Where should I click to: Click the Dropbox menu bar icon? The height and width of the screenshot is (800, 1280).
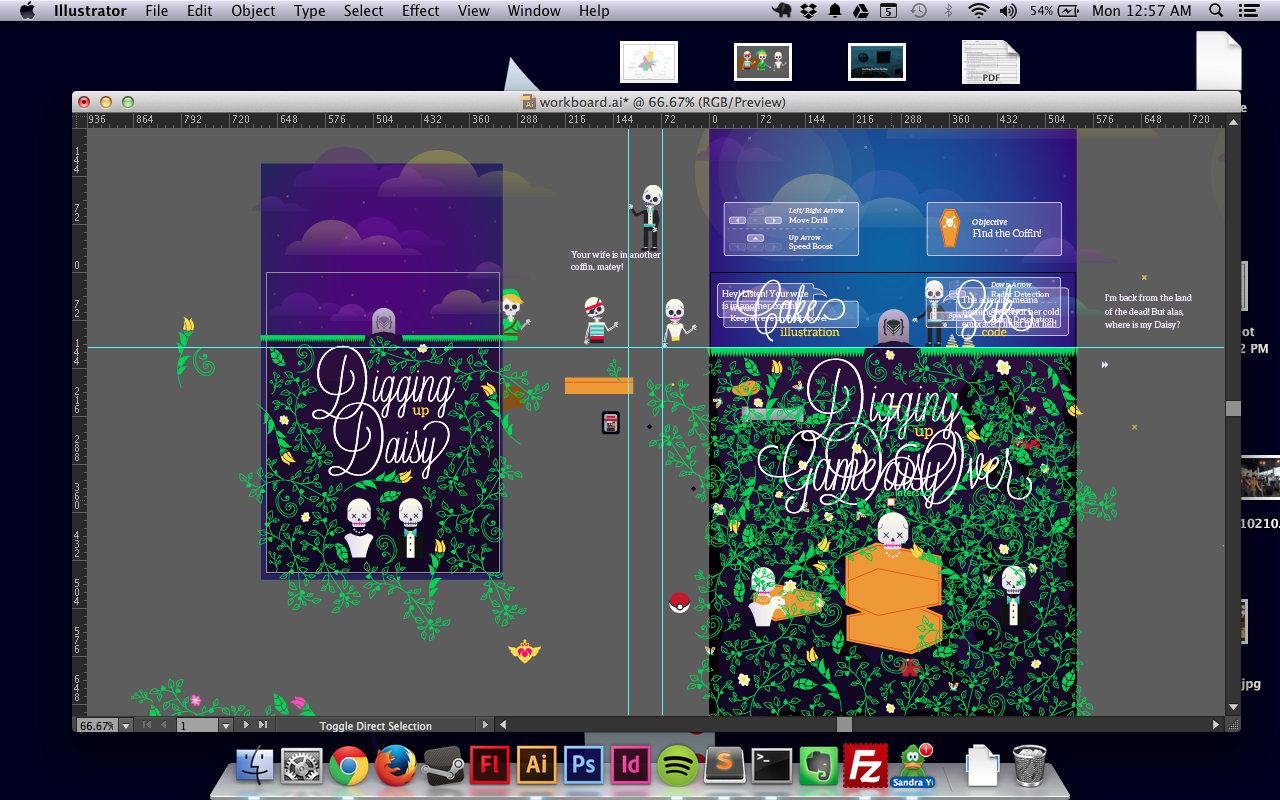pos(809,11)
